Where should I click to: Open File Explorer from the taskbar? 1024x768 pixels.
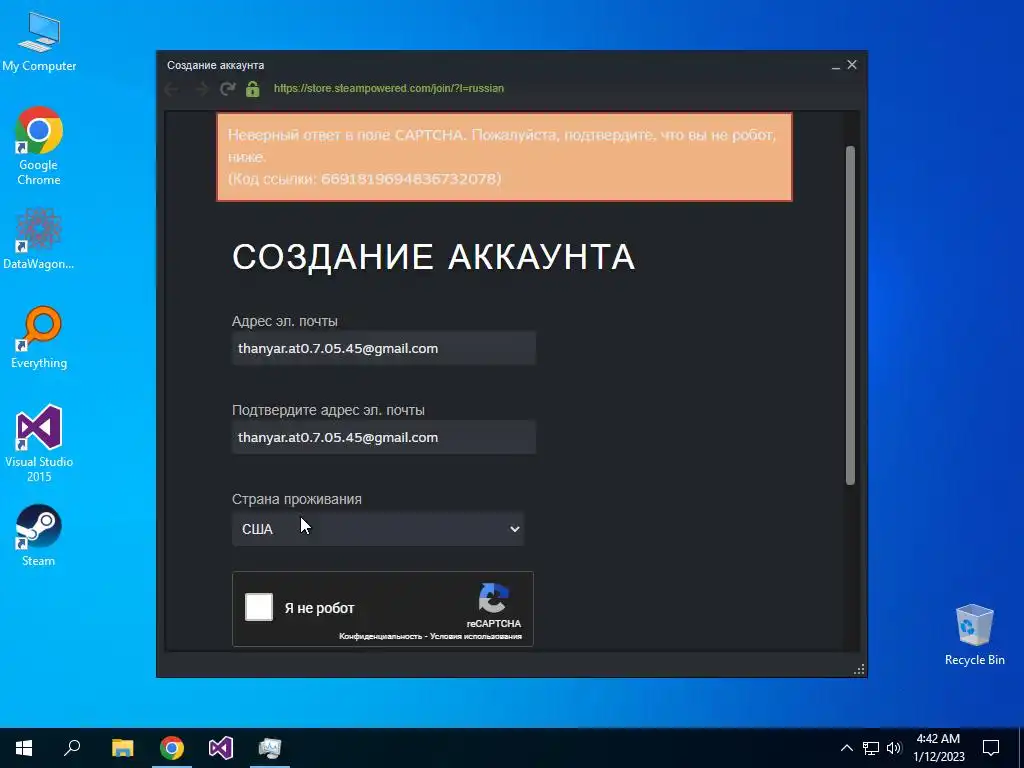click(122, 748)
